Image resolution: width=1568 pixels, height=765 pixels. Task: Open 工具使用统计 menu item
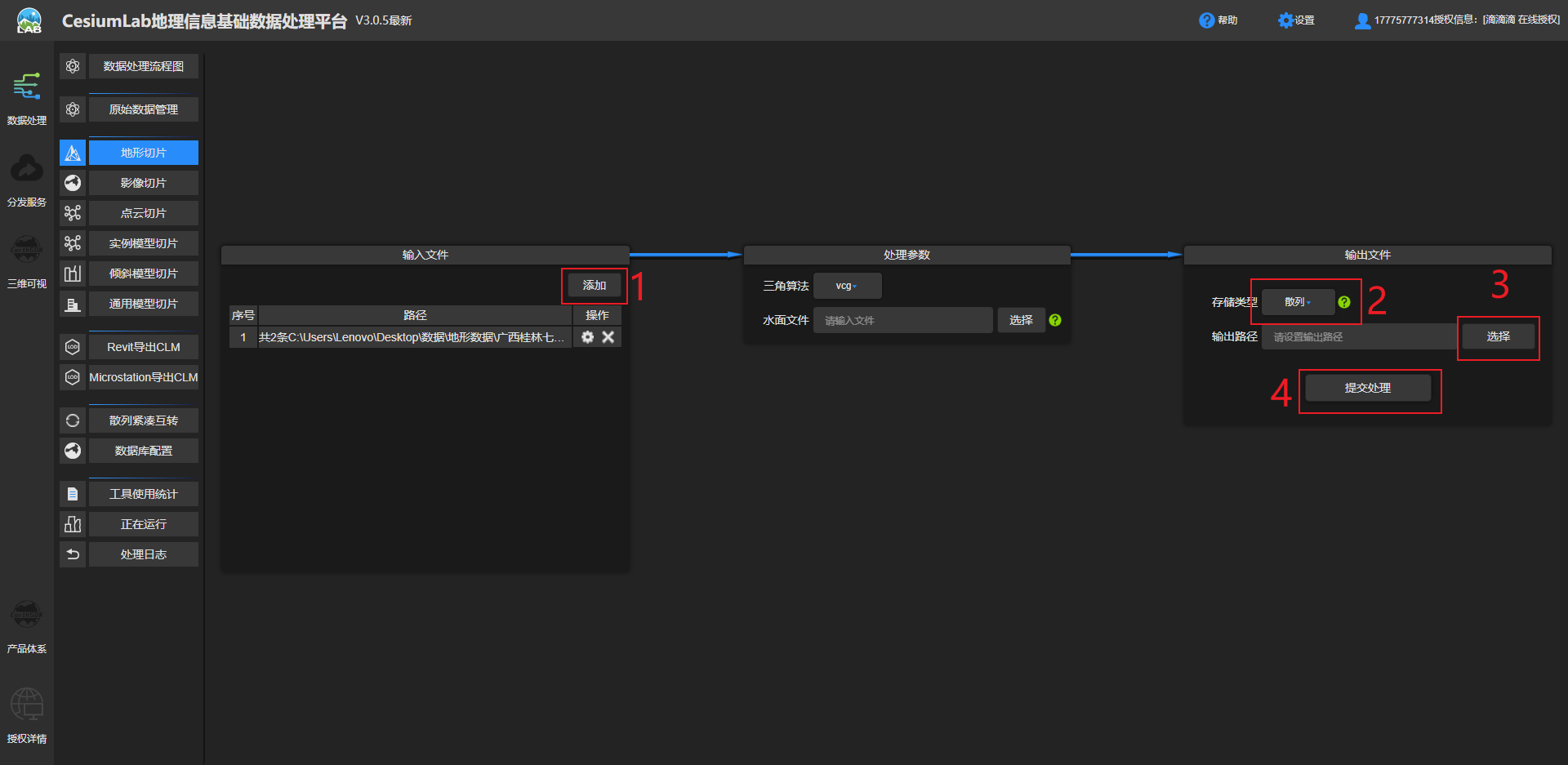pyautogui.click(x=144, y=494)
